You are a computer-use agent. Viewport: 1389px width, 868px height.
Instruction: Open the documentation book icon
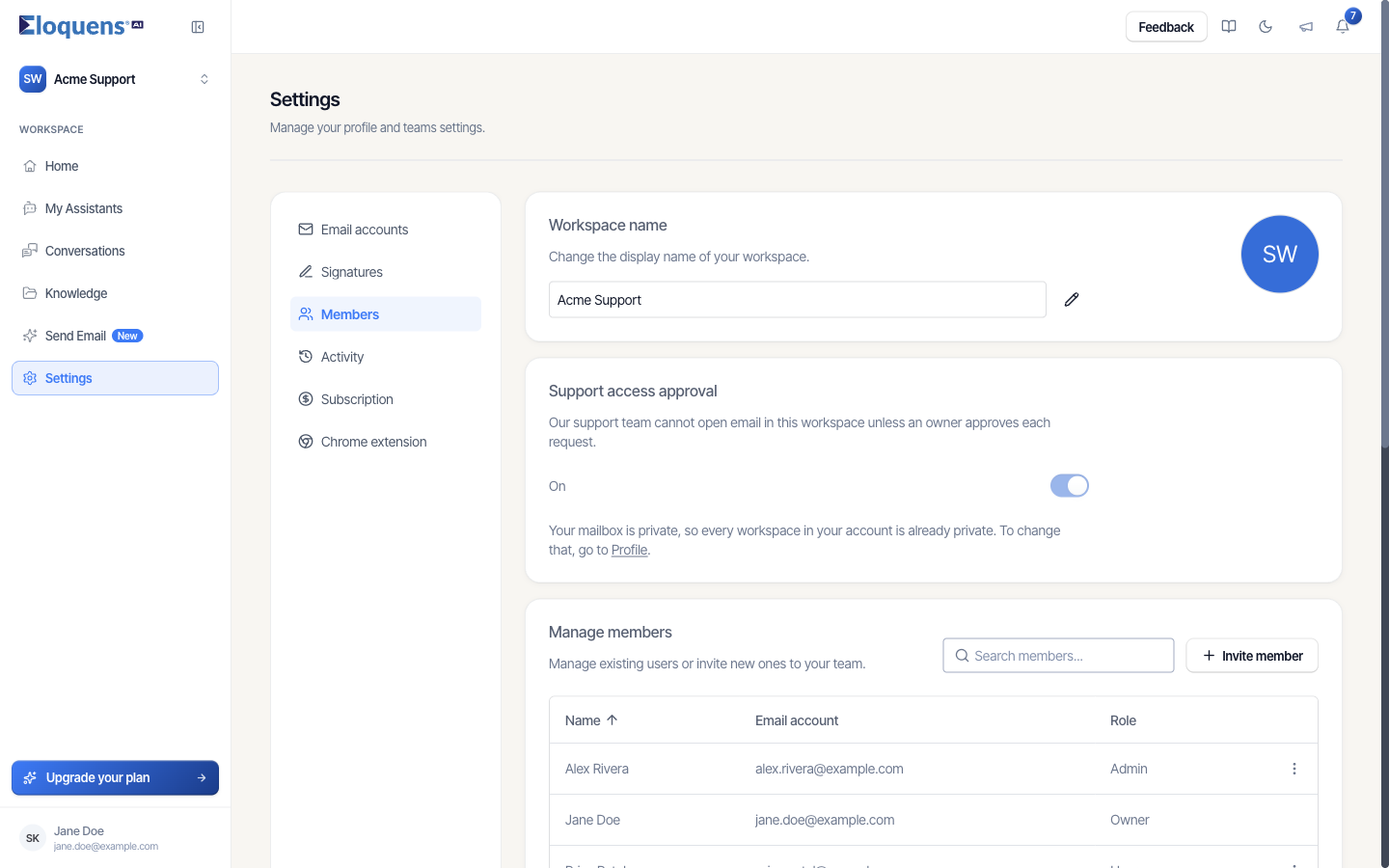[1229, 27]
